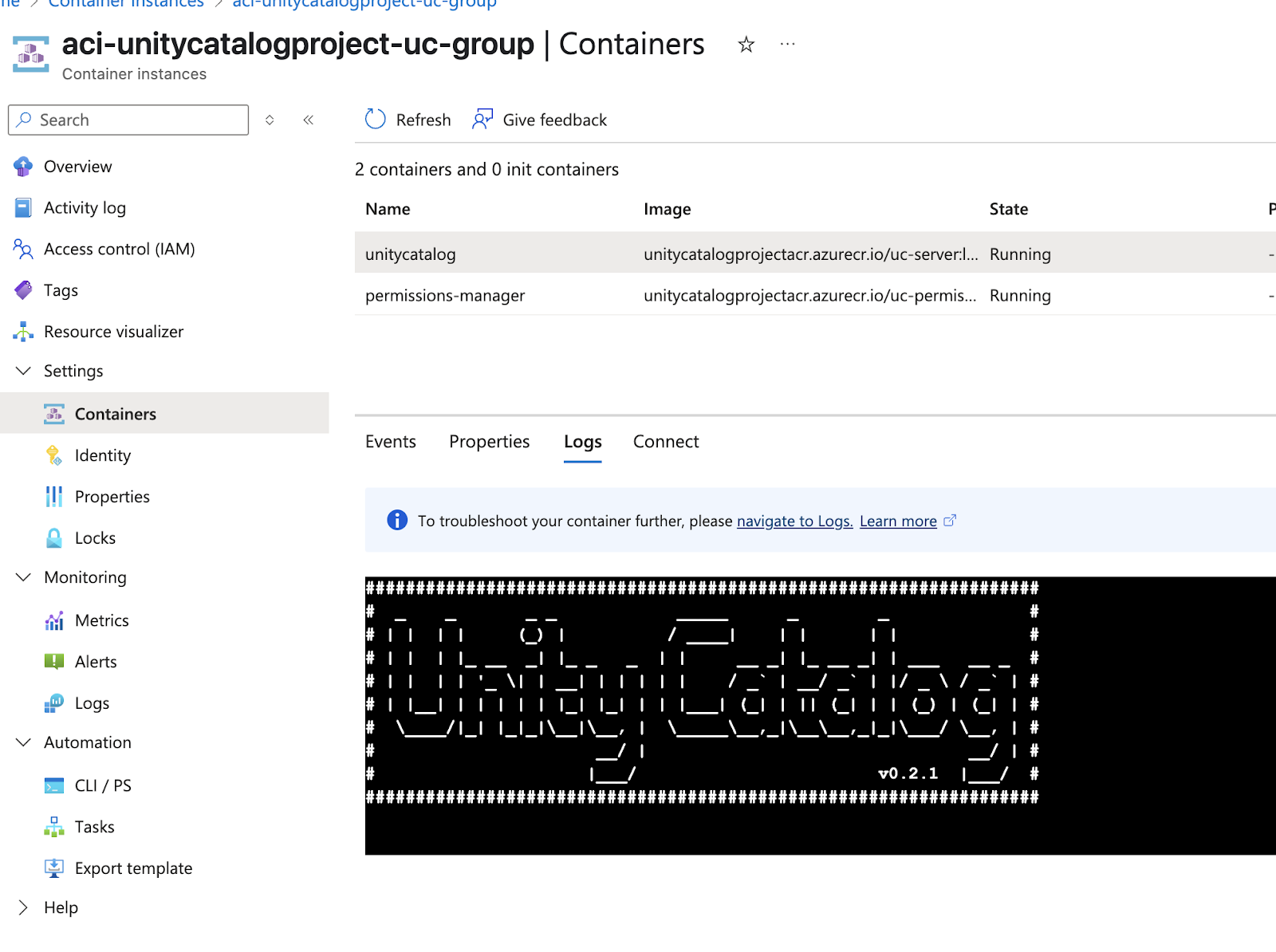1276x952 pixels.
Task: Switch to the Events tab
Action: click(391, 442)
